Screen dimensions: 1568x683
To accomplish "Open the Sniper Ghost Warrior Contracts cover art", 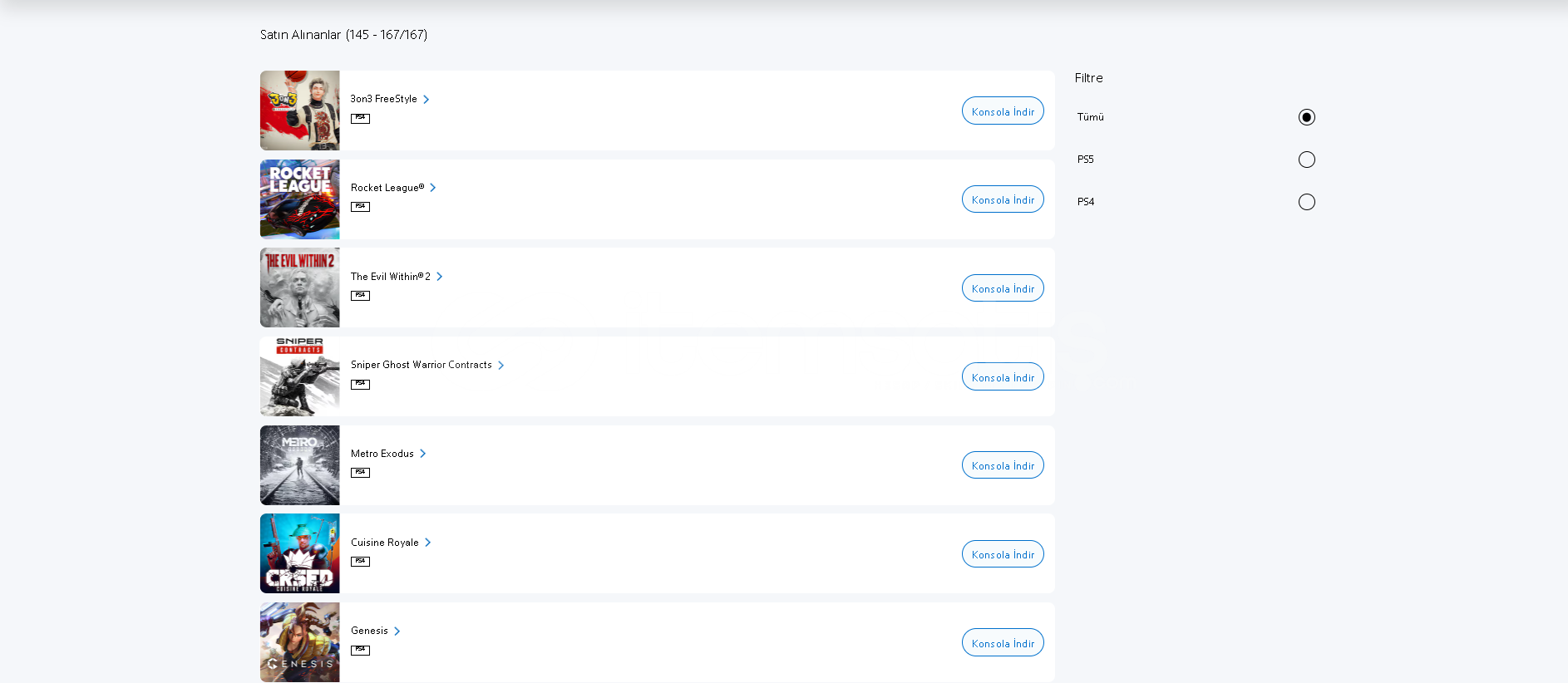I will [x=300, y=376].
